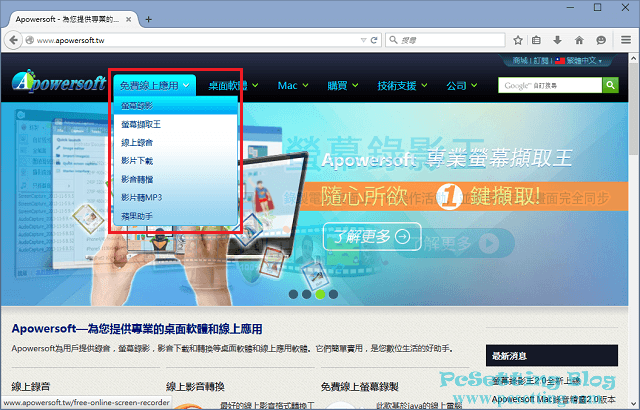The width and height of the screenshot is (640, 410).
Task: Click the globe site identity icon
Action: (29, 40)
